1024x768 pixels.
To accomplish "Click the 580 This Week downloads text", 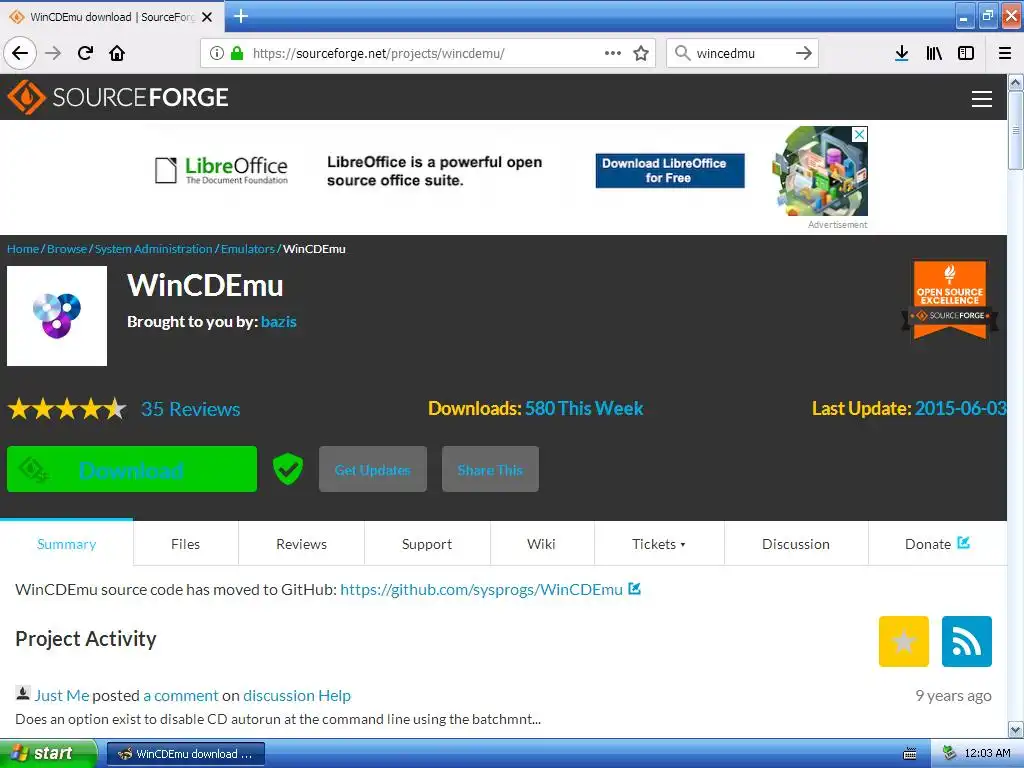I will pyautogui.click(x=584, y=408).
